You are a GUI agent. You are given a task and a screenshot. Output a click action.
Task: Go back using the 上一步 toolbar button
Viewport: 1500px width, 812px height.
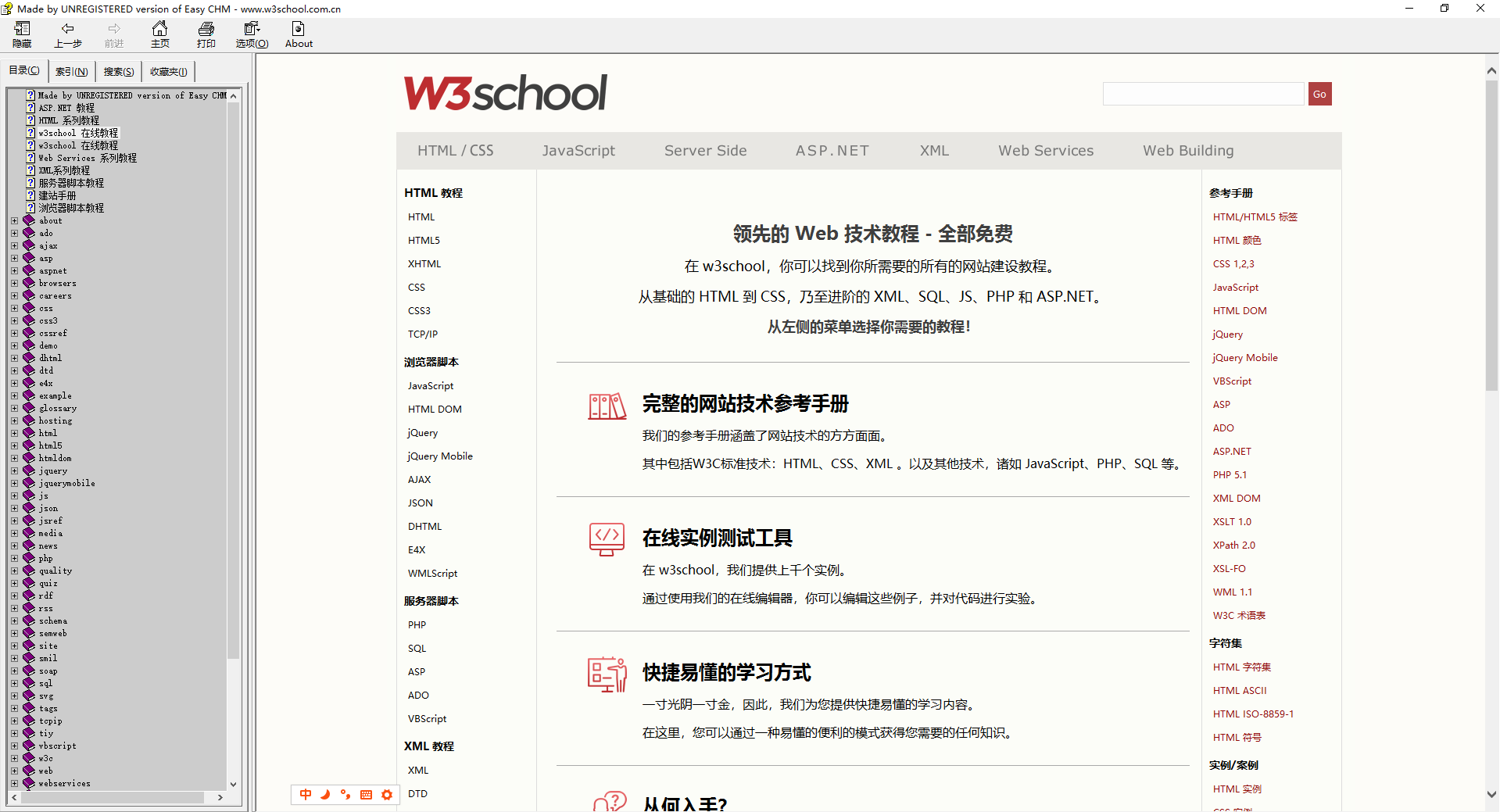point(68,29)
